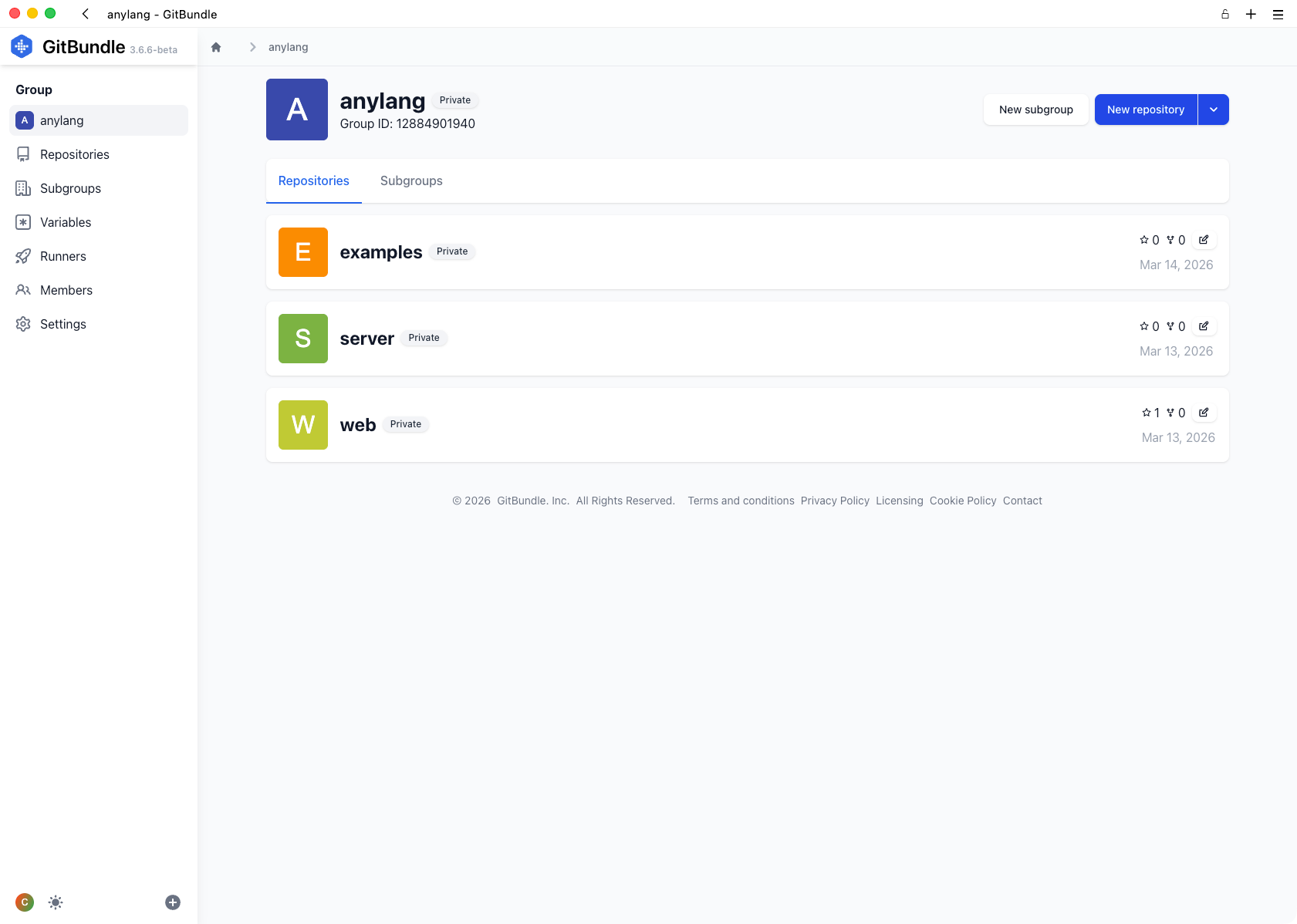Open Terms and conditions link

point(741,501)
